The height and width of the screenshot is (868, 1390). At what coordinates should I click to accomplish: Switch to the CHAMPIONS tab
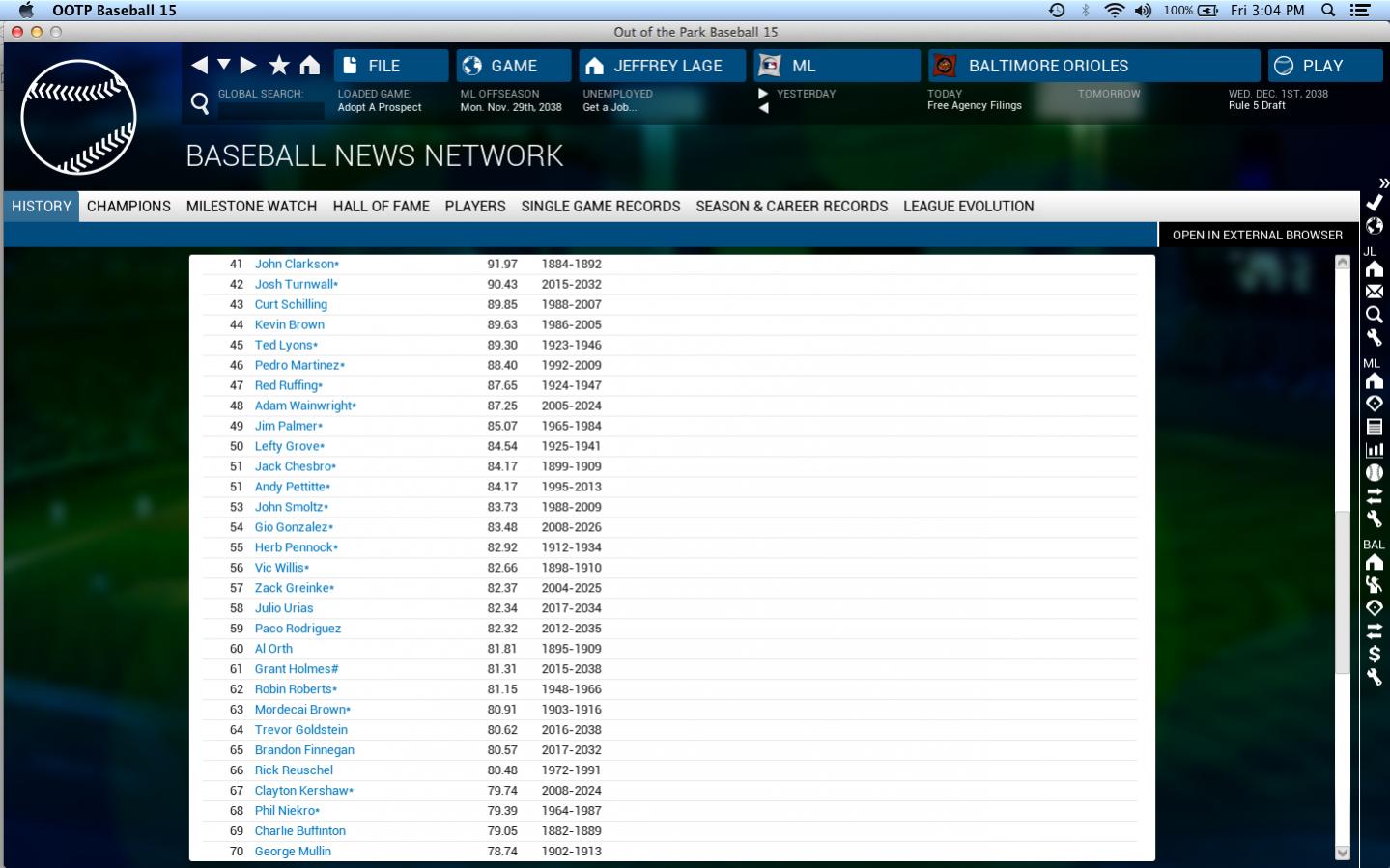coord(128,206)
